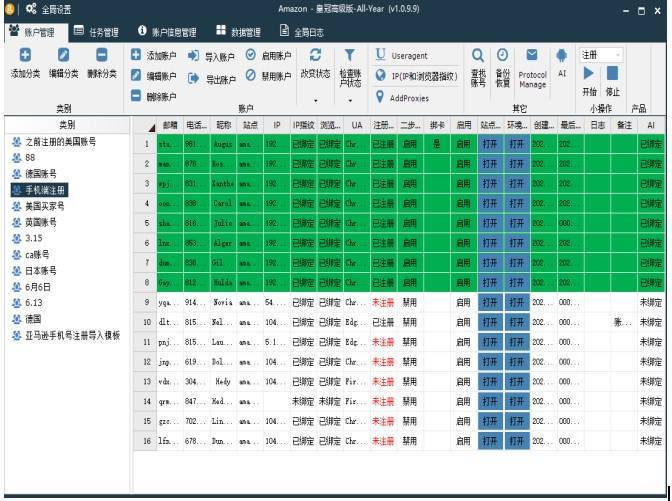
Task: Switch to the 任务管理 tab
Action: tap(96, 32)
